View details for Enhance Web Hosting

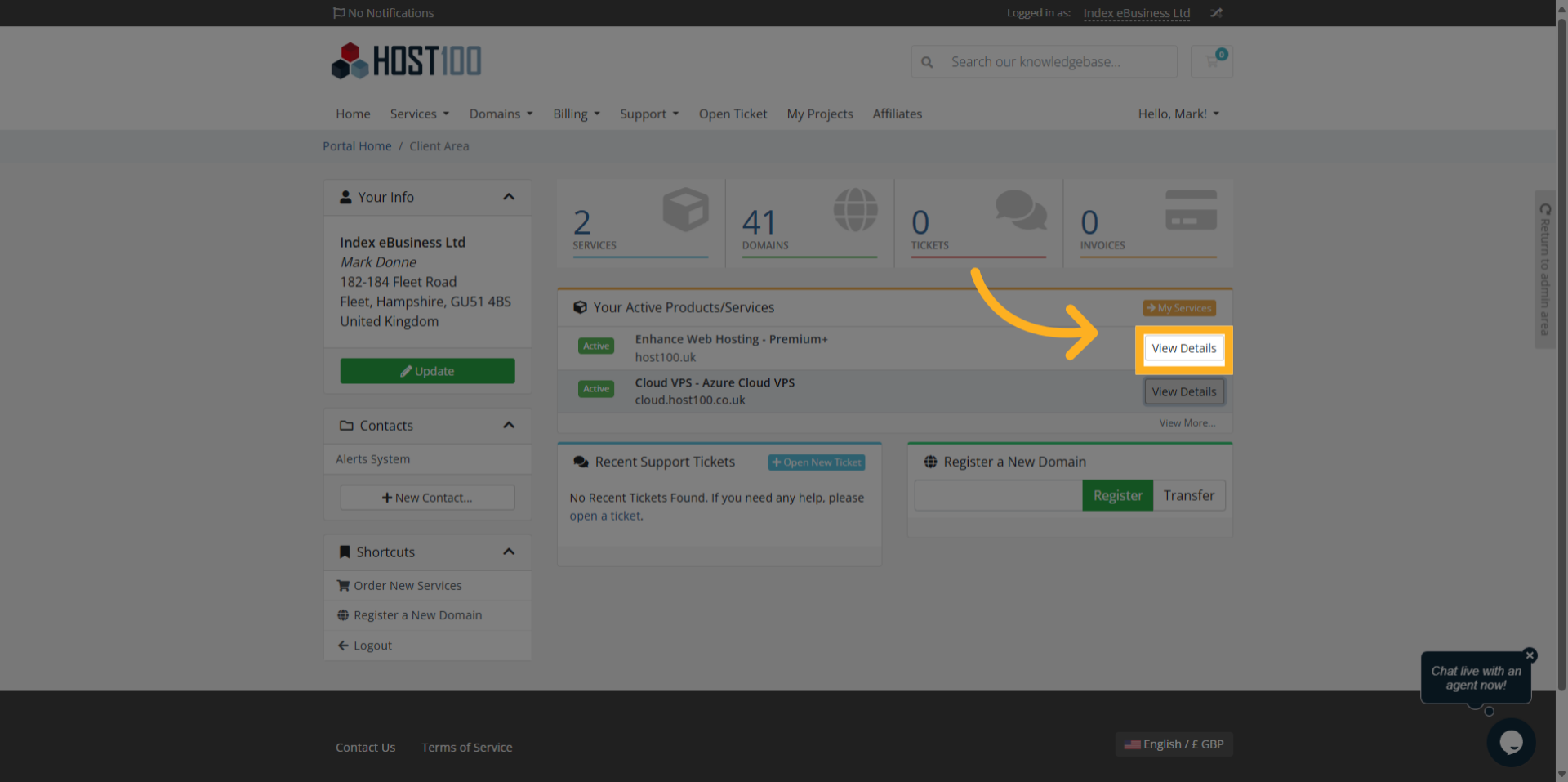pyautogui.click(x=1183, y=348)
